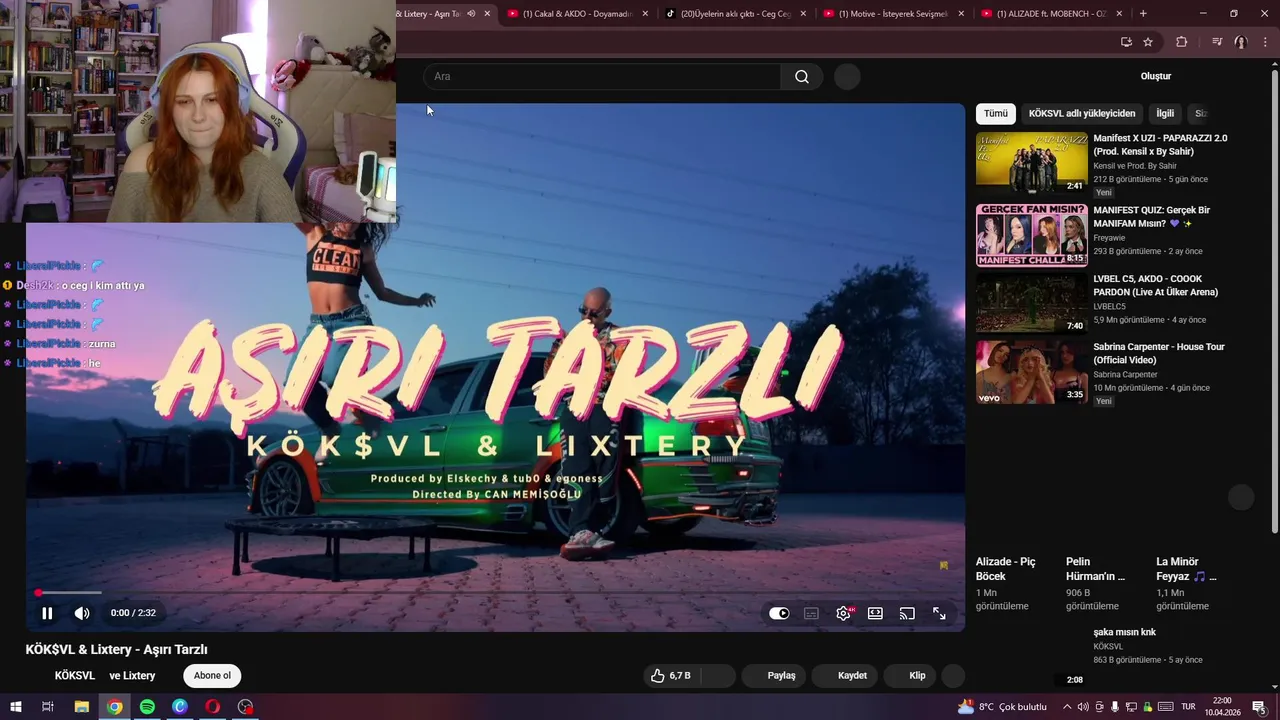Open the şaka mısın knk video
The width and height of the screenshot is (1280, 720).
pos(1124,632)
